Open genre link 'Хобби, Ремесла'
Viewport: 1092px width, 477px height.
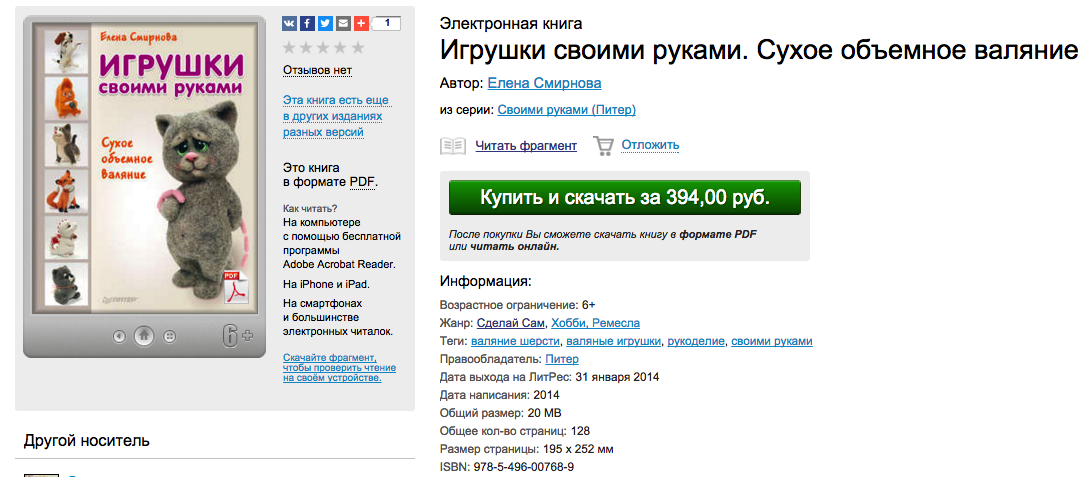[x=595, y=323]
